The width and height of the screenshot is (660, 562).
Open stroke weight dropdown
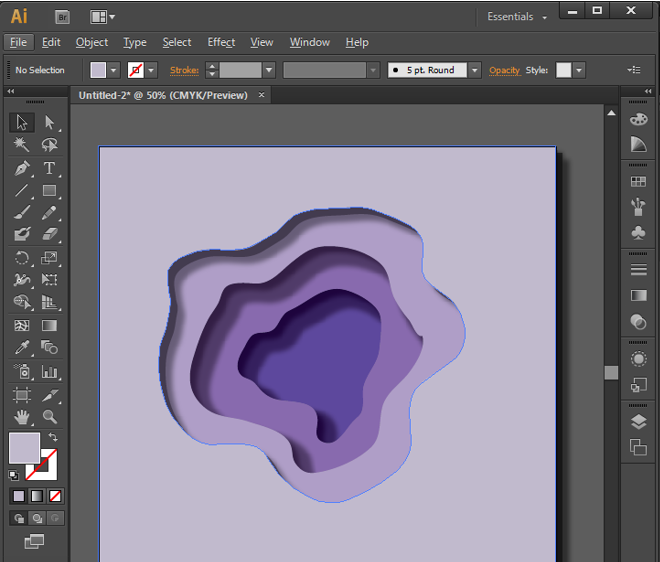269,70
